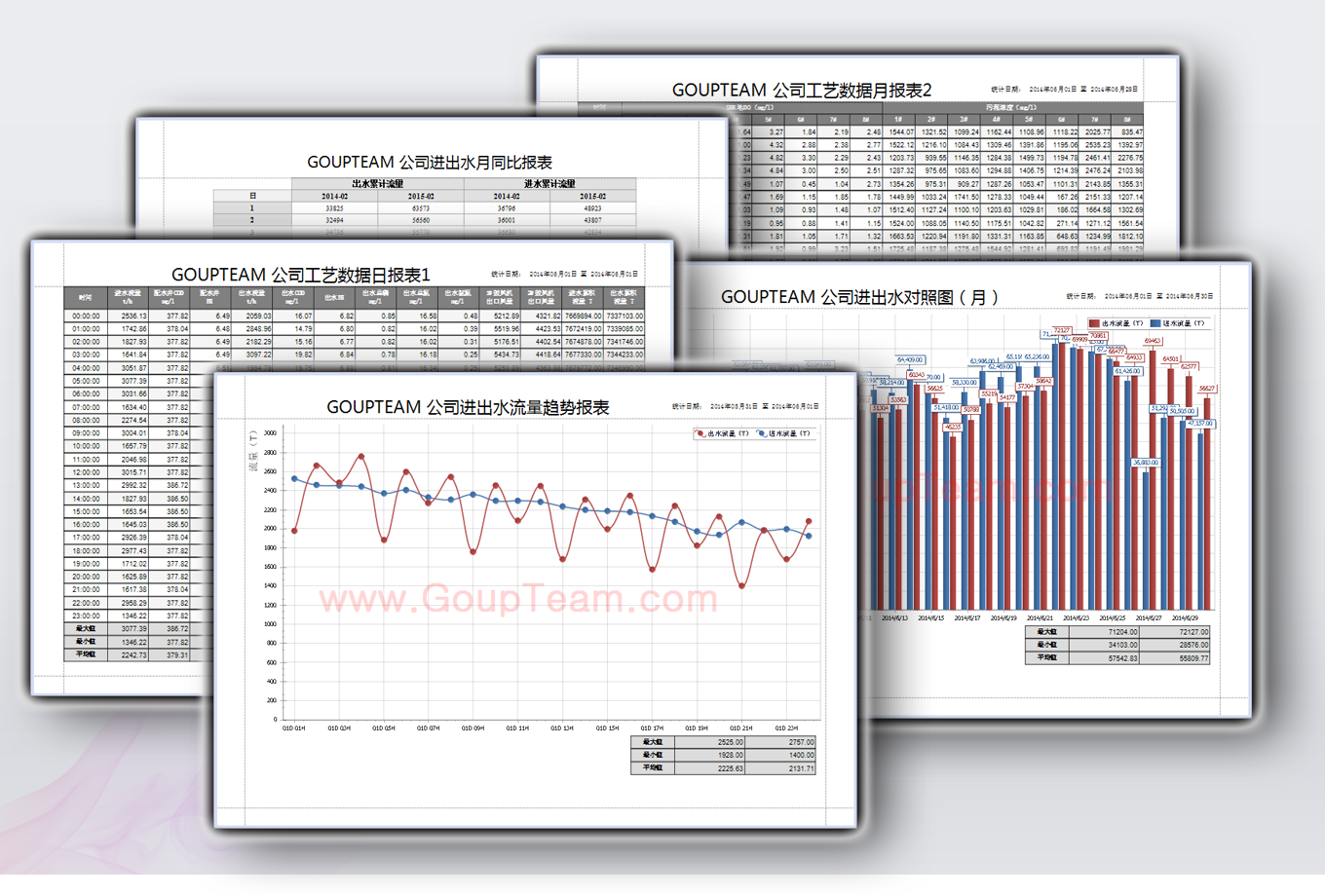Click the 2014/6/29 axis label on monthly chart

[1185, 617]
